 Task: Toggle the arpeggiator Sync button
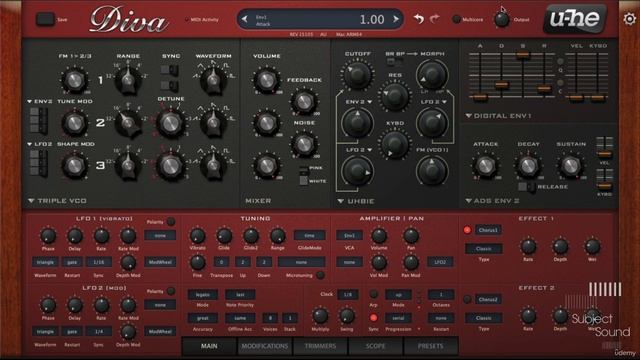[x=373, y=318]
